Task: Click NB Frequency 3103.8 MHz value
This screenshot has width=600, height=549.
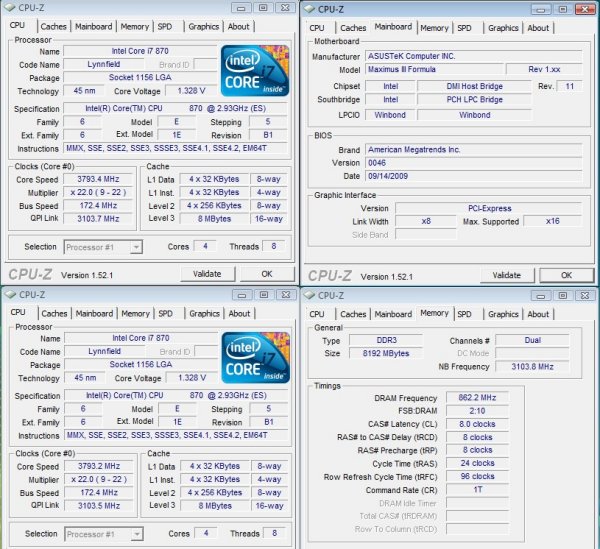Action: click(532, 367)
